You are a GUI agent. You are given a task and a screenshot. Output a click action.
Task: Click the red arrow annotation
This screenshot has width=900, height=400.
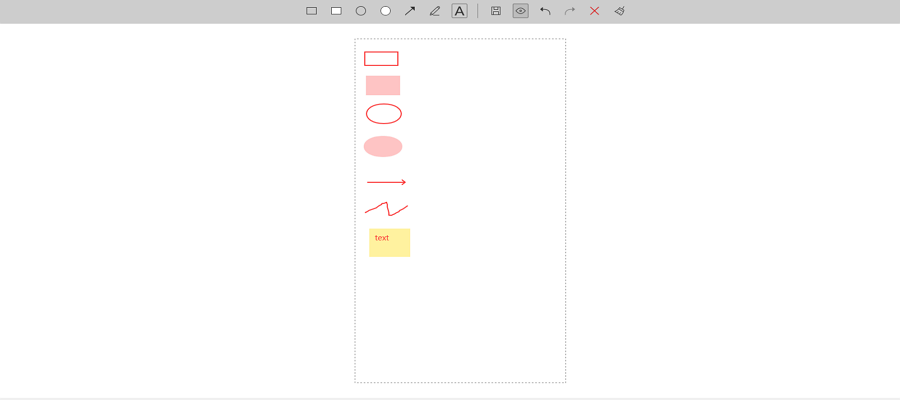click(387, 182)
